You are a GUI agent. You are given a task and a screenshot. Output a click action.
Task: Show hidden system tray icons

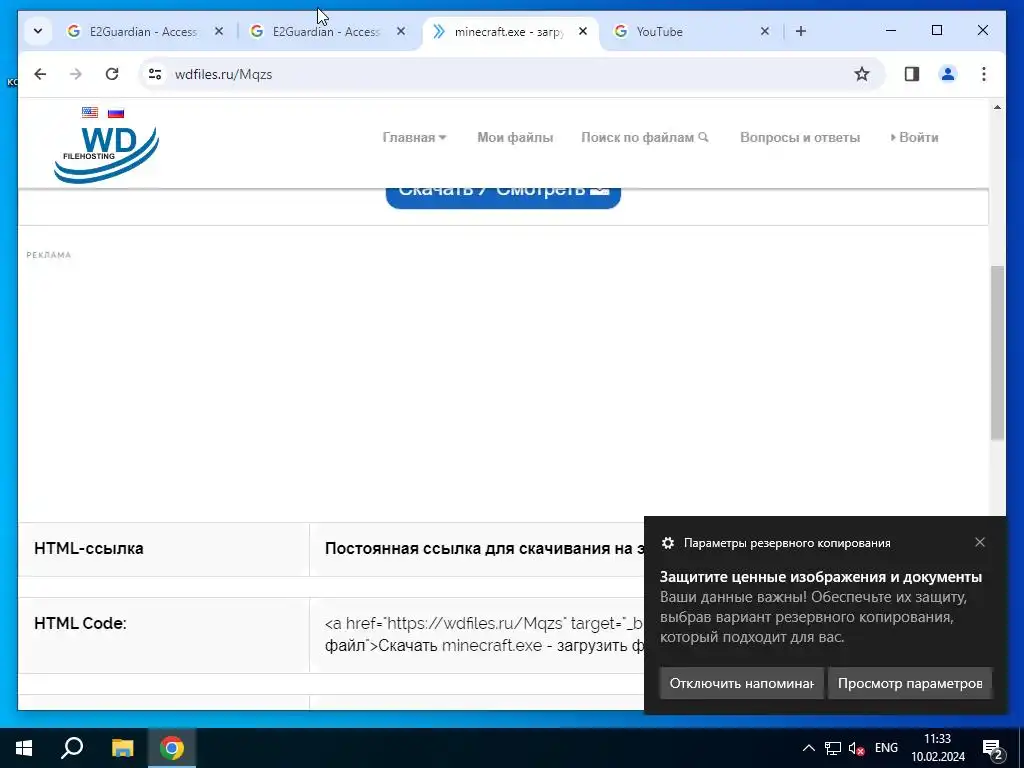[808, 748]
